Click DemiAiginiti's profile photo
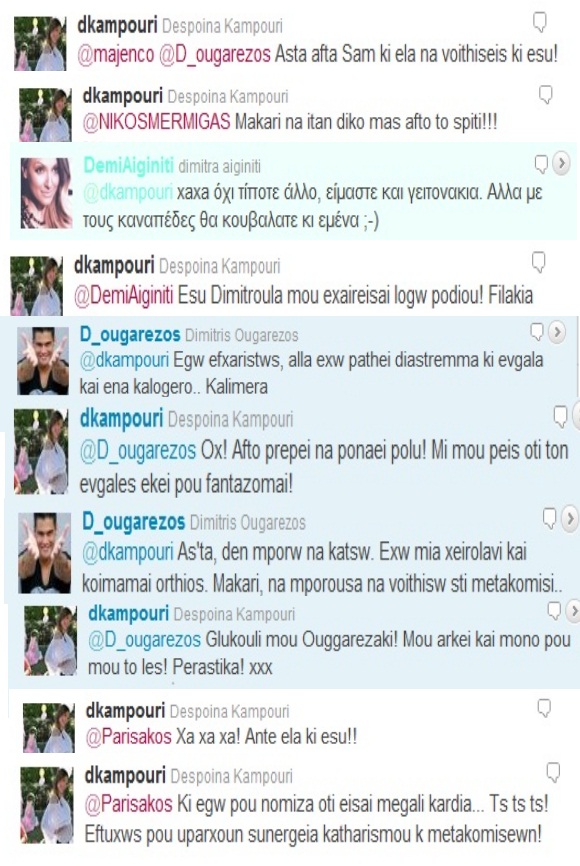 click(x=46, y=193)
